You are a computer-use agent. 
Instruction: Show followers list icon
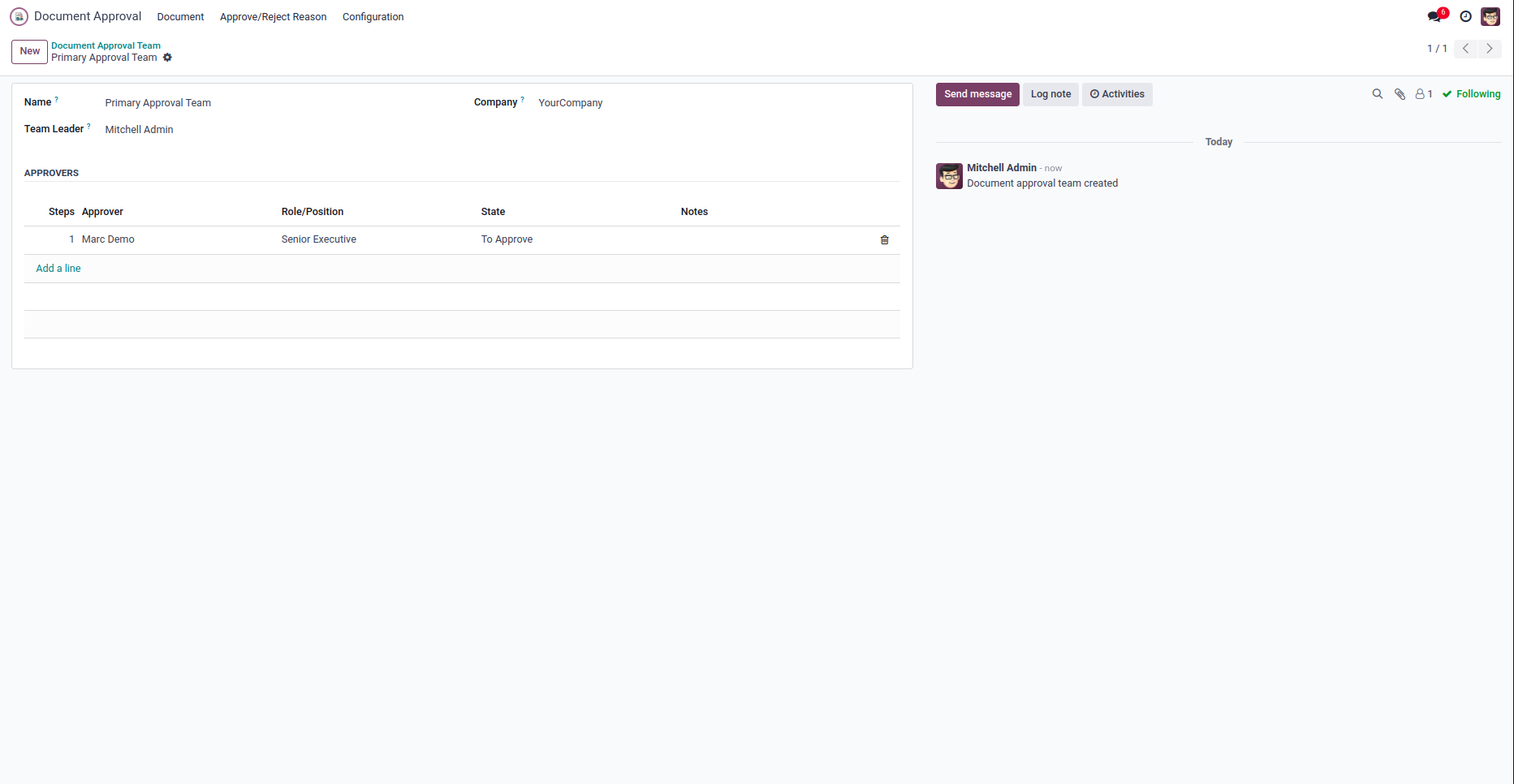tap(1423, 94)
